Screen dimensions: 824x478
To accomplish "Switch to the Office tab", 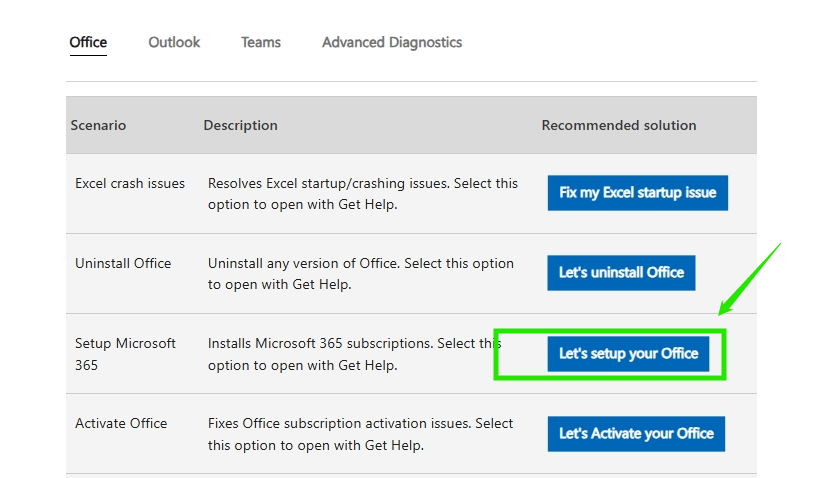I will [88, 42].
